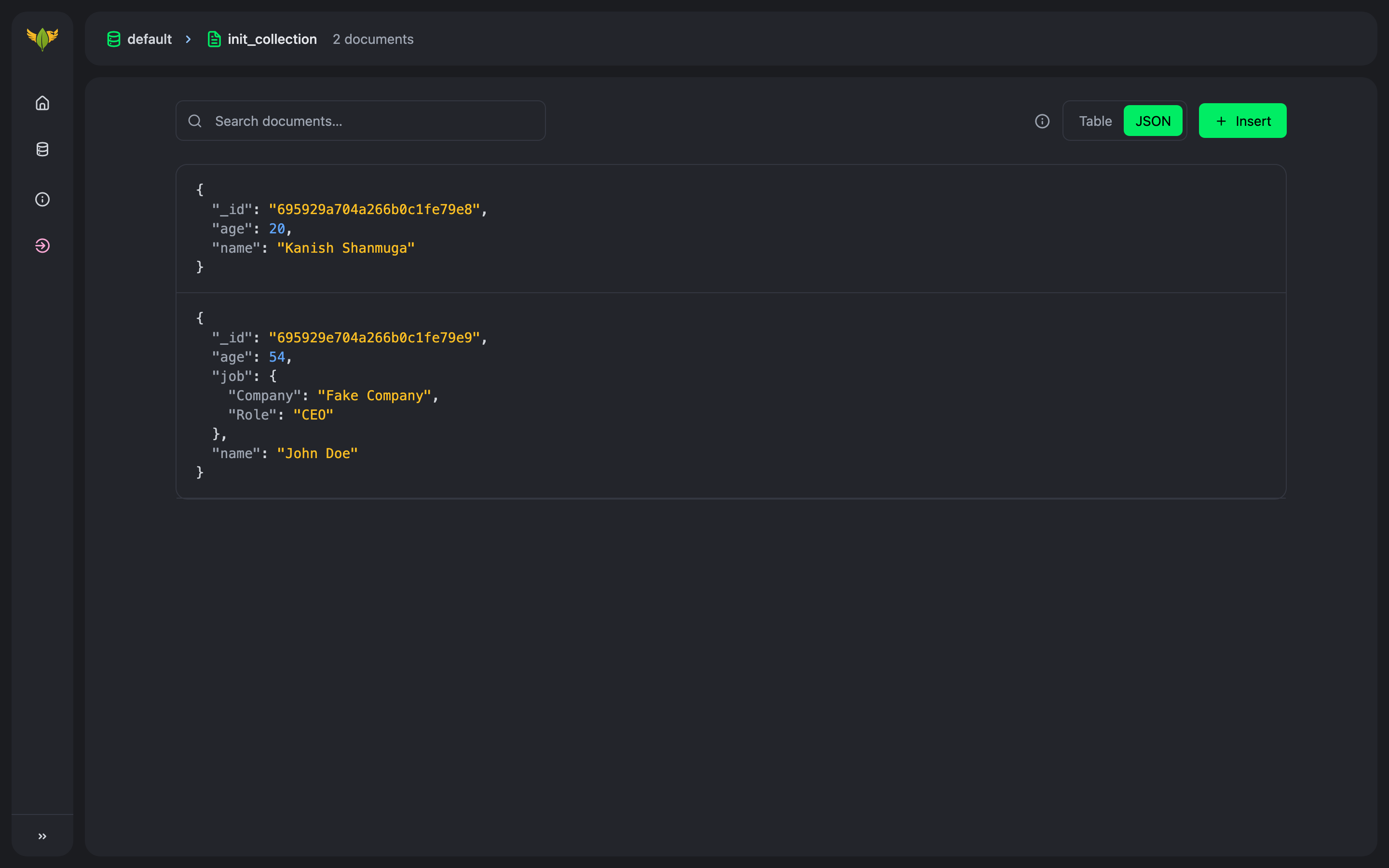Click the app logo in the sidebar
This screenshot has width=1389, height=868.
click(42, 39)
